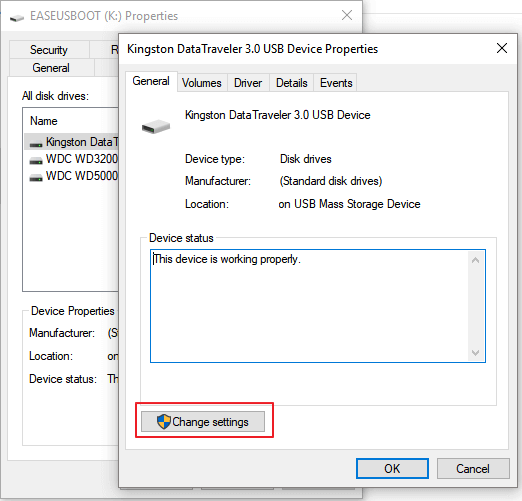Click the WDC WD5000 drive icon
This screenshot has width=522, height=501.
tap(36, 177)
